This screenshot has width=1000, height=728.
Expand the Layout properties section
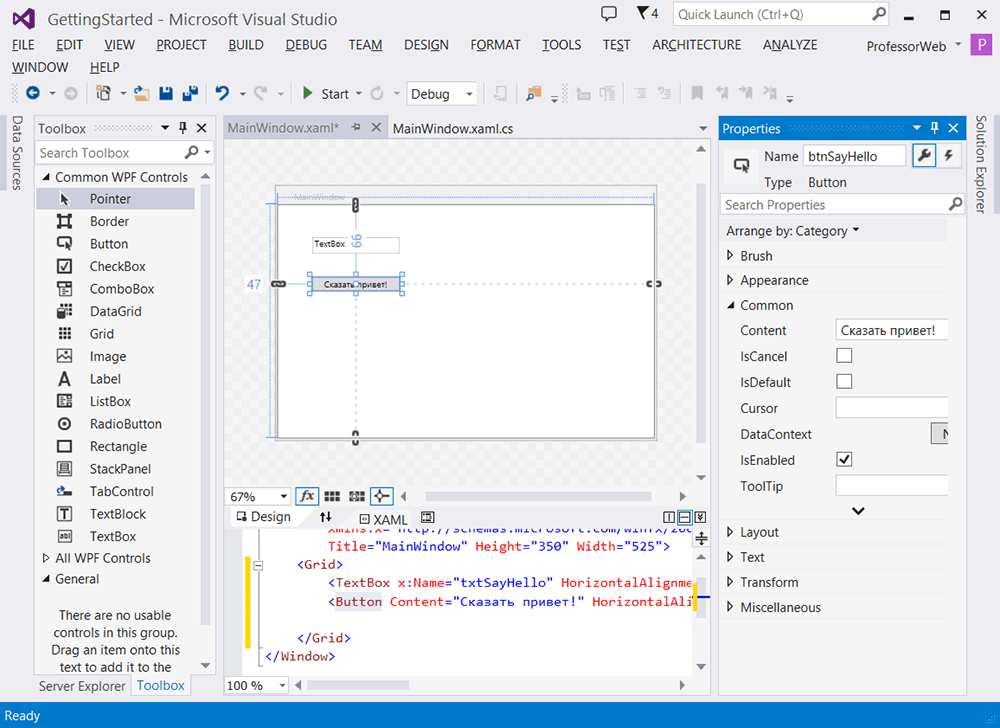coord(730,532)
